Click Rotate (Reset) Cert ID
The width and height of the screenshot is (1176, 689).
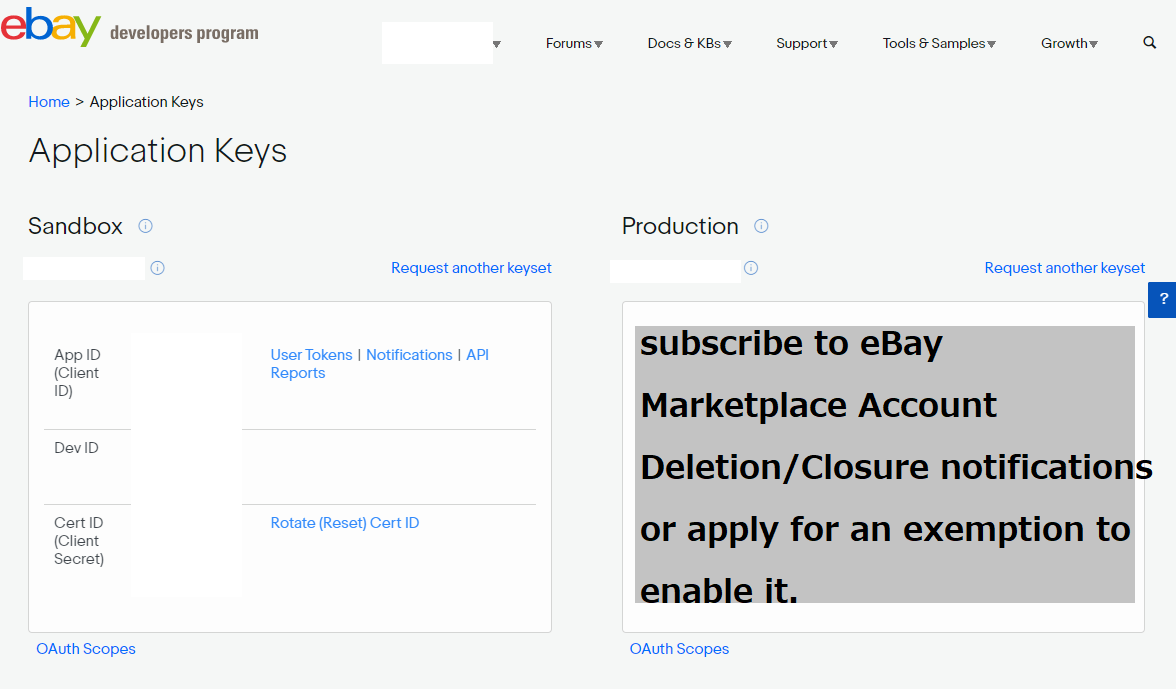[x=345, y=522]
